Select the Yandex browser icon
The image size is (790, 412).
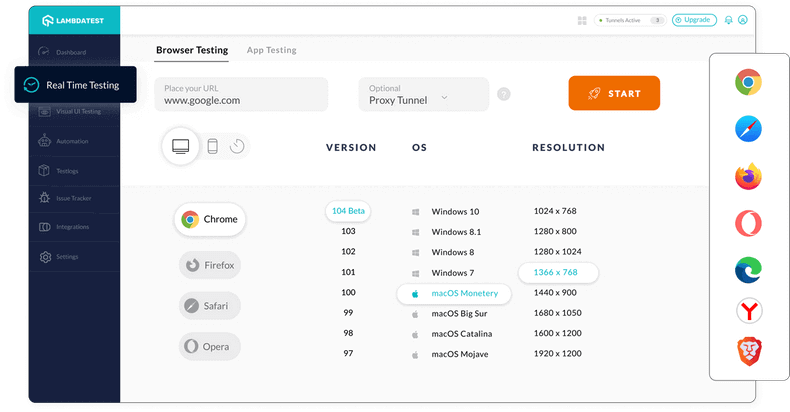coord(748,311)
